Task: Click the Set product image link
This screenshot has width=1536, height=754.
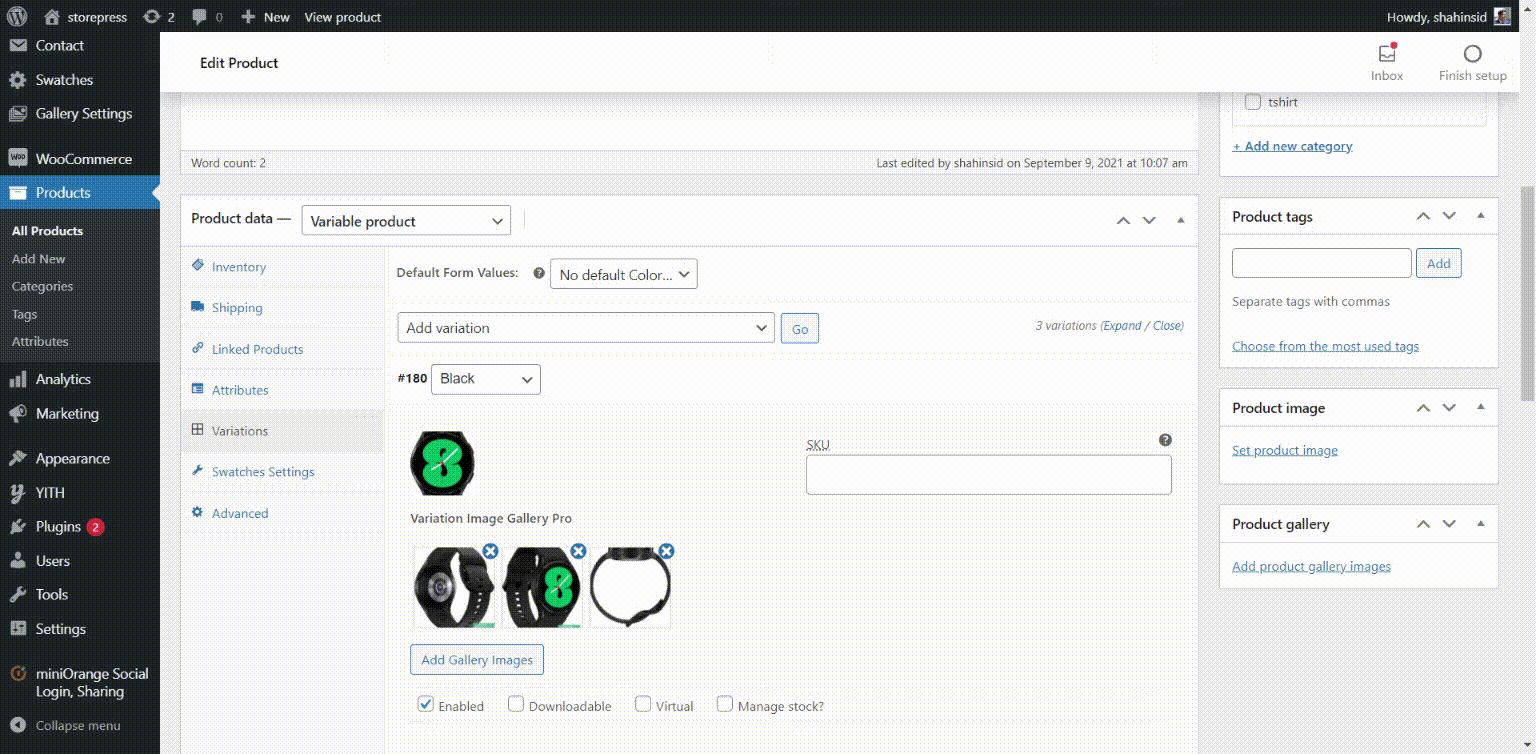Action: coord(1284,450)
